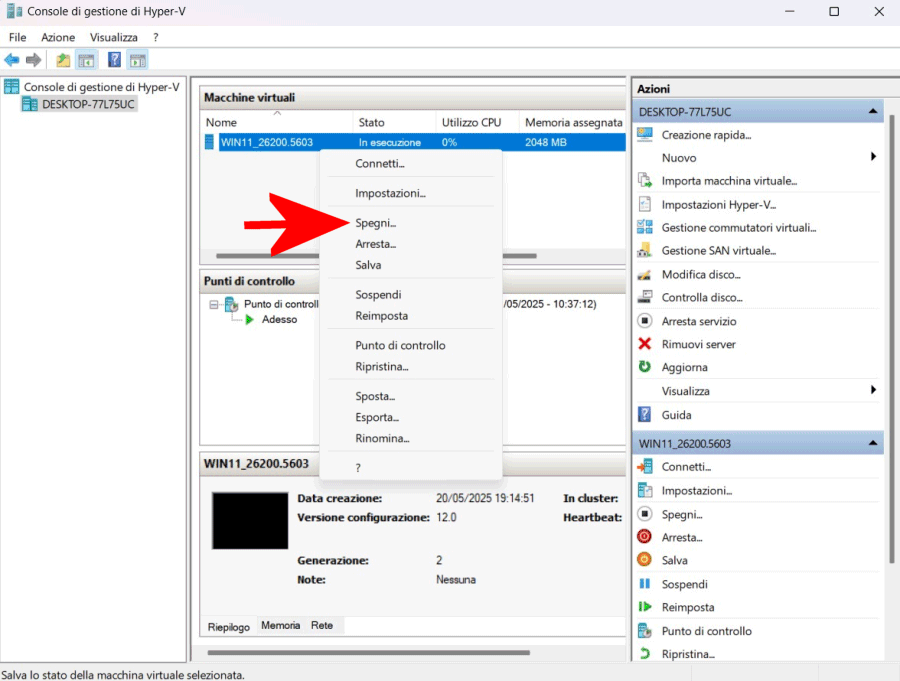This screenshot has width=900, height=681.
Task: Click Punto di controllo icon in actions pane
Action: [645, 630]
